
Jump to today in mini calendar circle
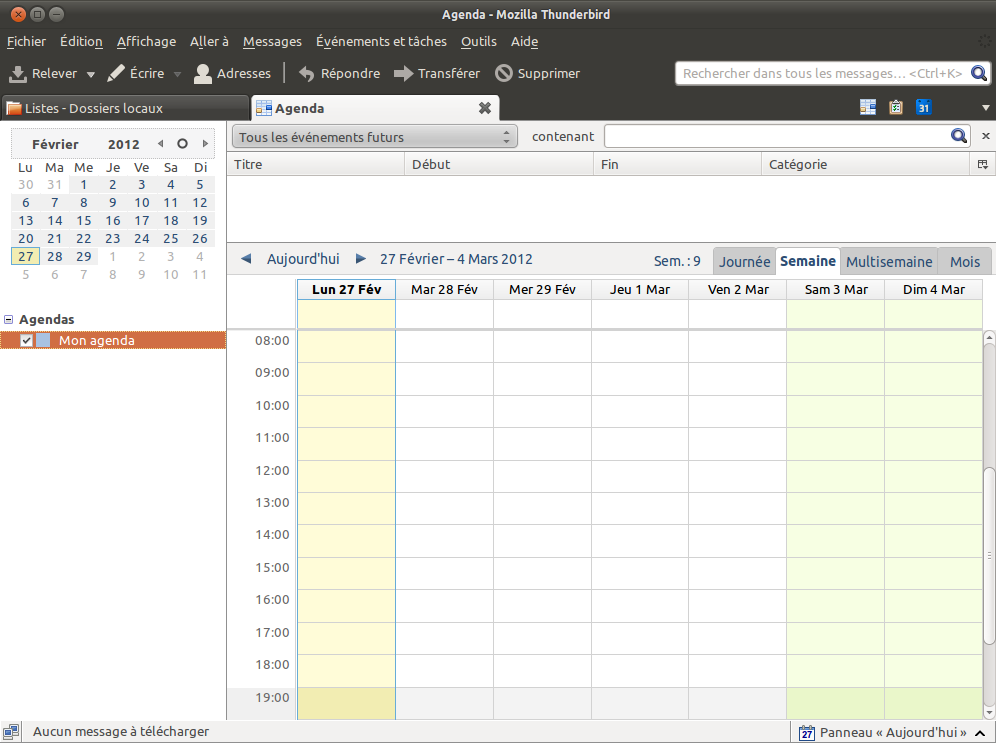point(182,144)
